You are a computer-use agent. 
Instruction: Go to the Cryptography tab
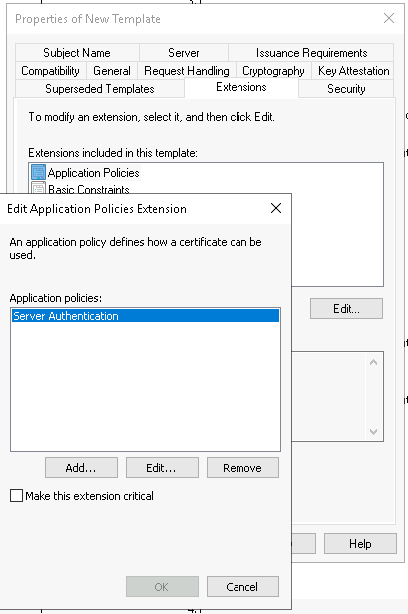(273, 71)
